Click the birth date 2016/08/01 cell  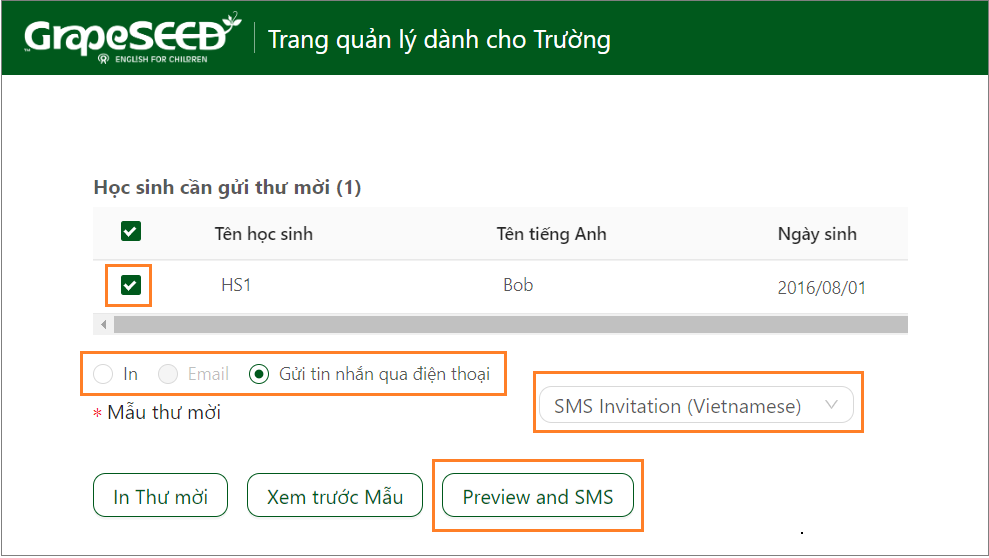(x=821, y=288)
